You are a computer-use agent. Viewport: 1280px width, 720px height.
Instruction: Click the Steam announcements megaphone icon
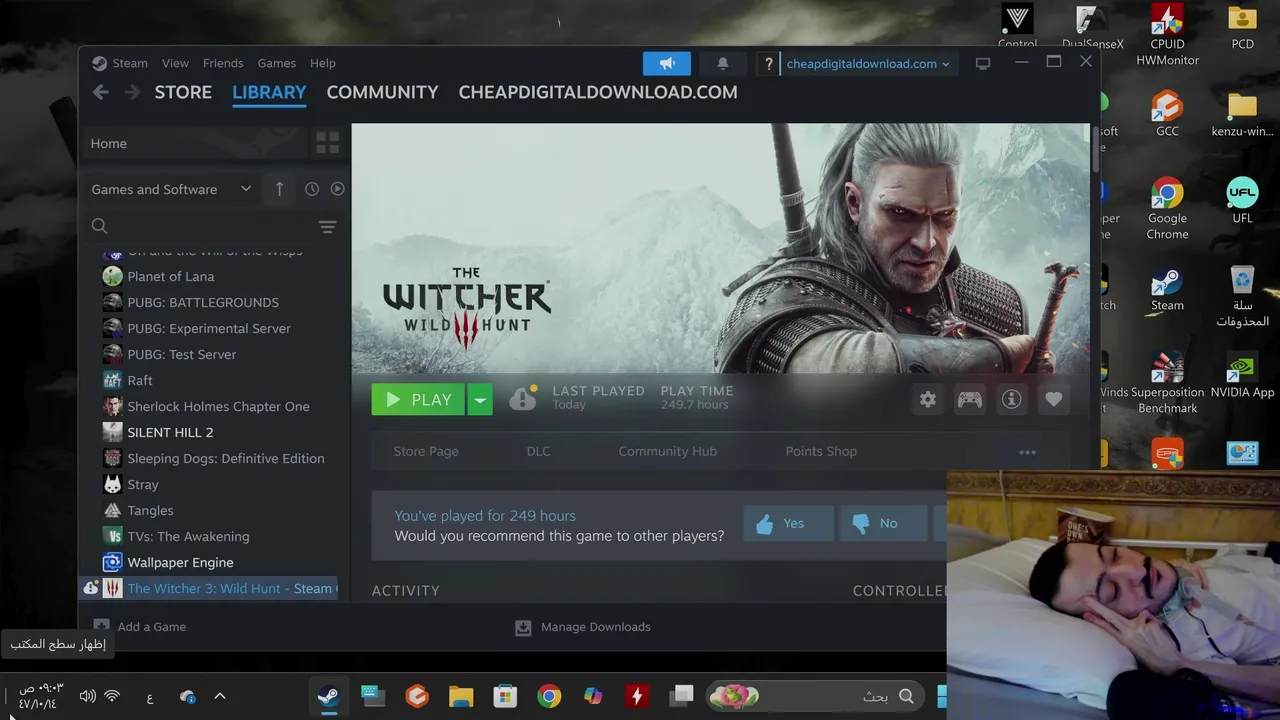(x=667, y=63)
